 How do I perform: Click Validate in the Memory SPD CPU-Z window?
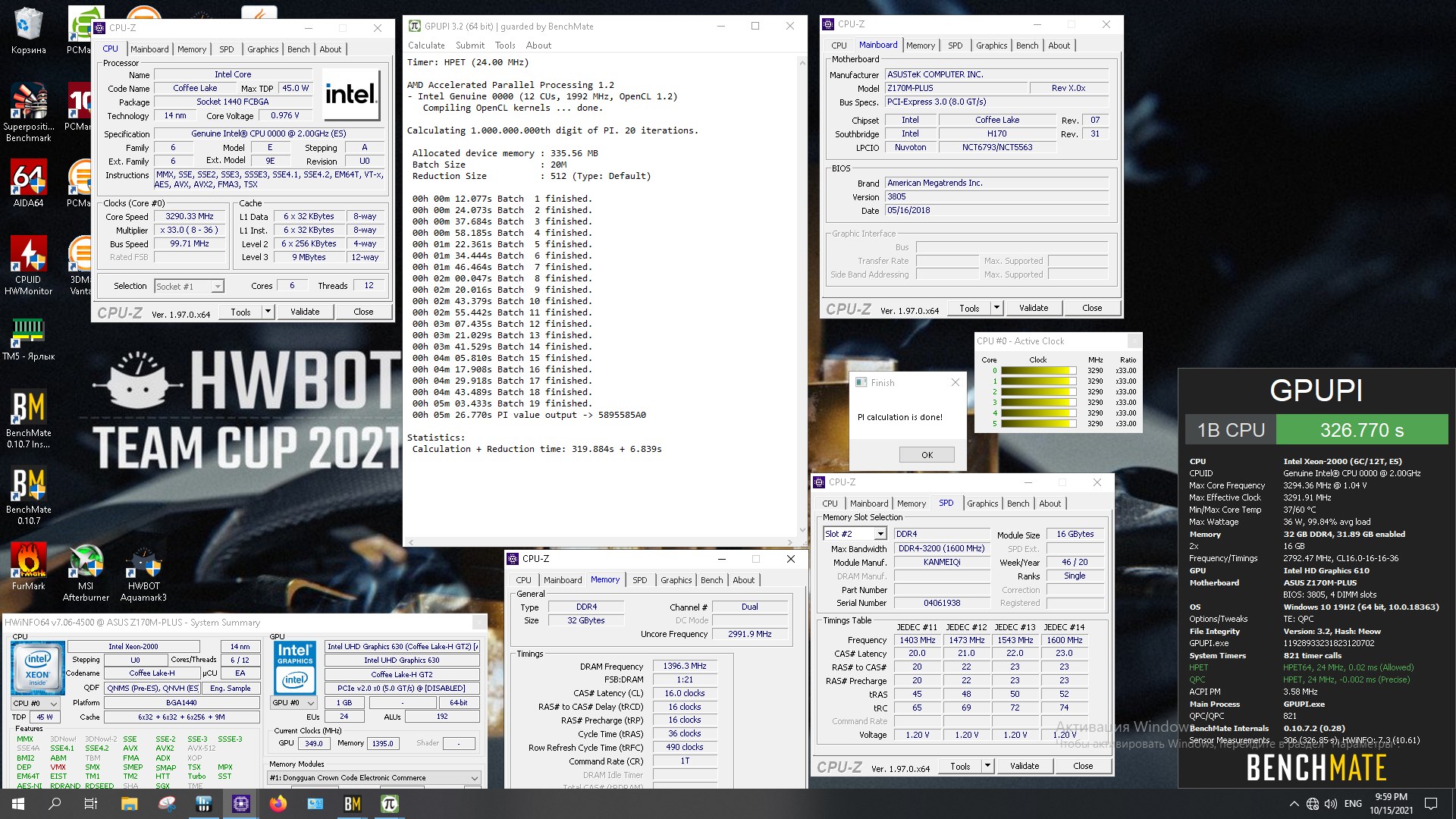(x=1024, y=766)
